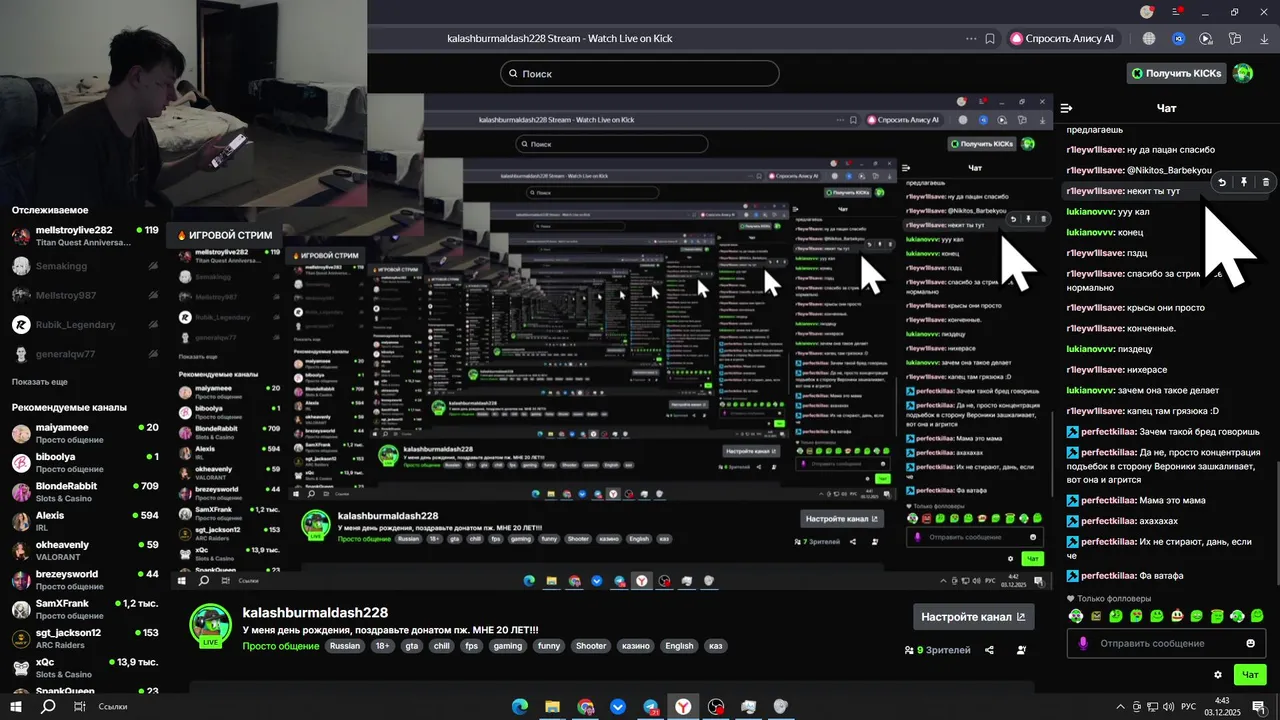The width and height of the screenshot is (1280, 720).
Task: Click the volume speaker tray icon
Action: [x=1169, y=707]
